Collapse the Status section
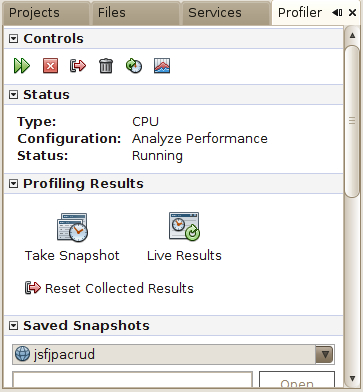 pos(13,95)
